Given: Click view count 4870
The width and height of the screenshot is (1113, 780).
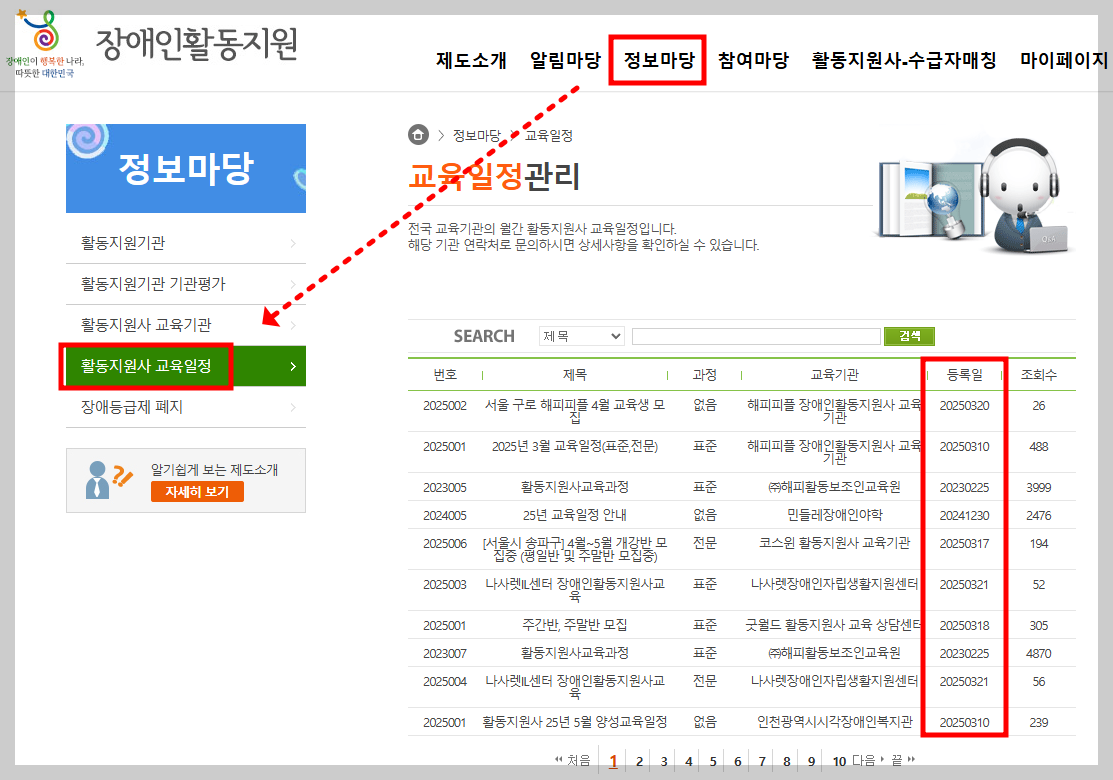Looking at the screenshot, I should pos(1038,654).
